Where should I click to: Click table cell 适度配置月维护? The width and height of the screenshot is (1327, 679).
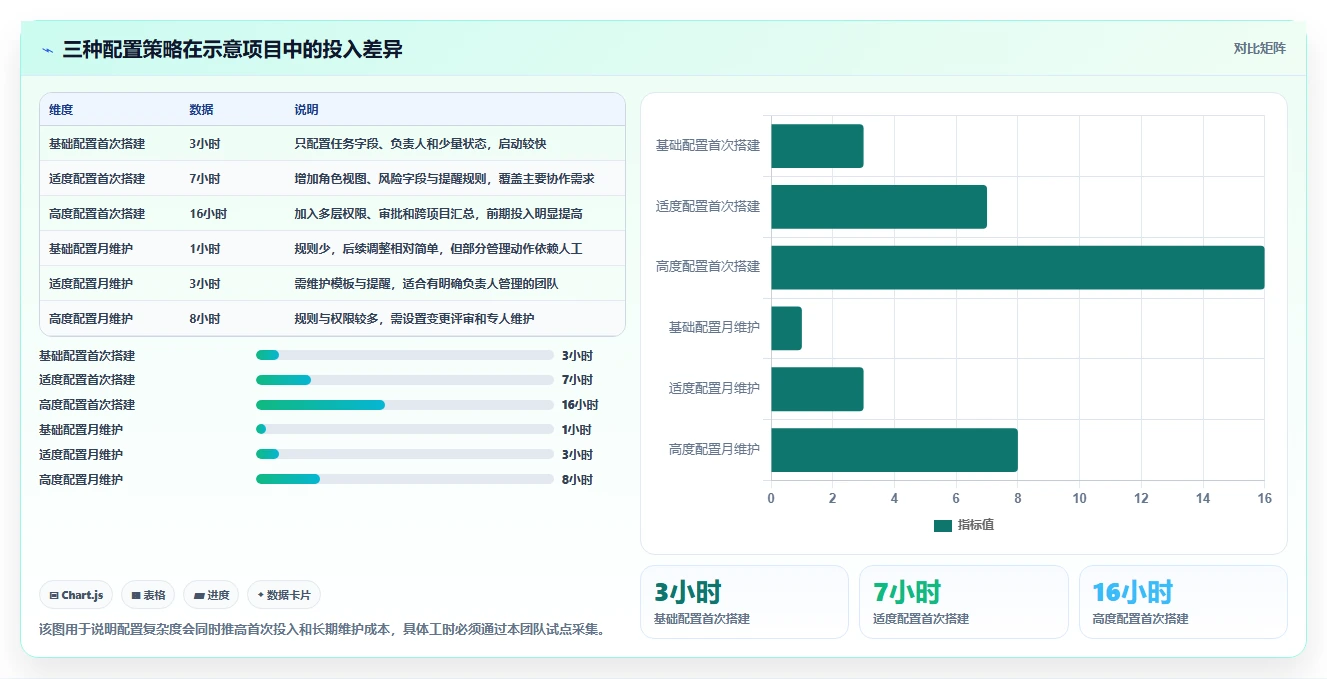[91, 284]
